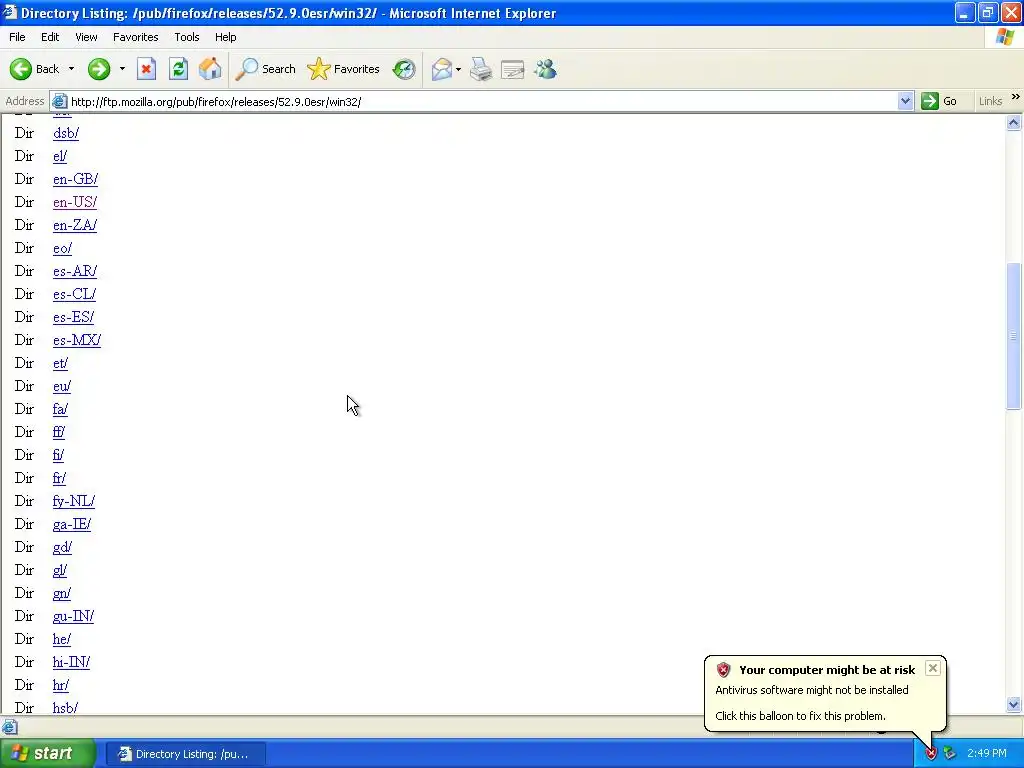Open the es-CL/ directory link
This screenshot has height=768, width=1024.
point(74,294)
